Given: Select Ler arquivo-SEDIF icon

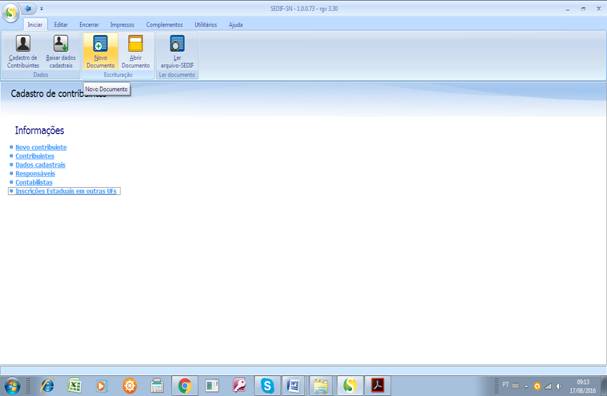Looking at the screenshot, I should point(177,51).
